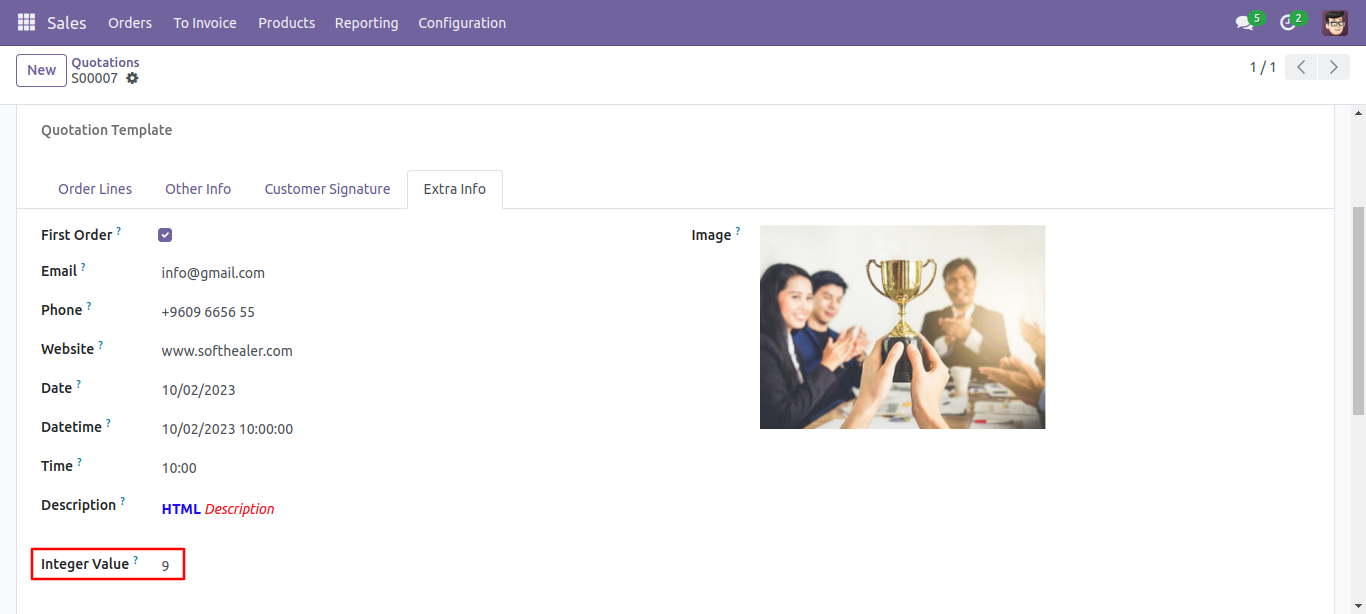This screenshot has height=614, width=1366.
Task: Show help tooltip for Image
Action: tap(738, 231)
